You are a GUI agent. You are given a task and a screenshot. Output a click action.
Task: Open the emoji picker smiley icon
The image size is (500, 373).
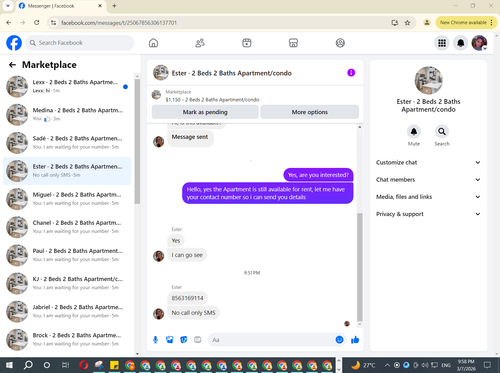339,340
